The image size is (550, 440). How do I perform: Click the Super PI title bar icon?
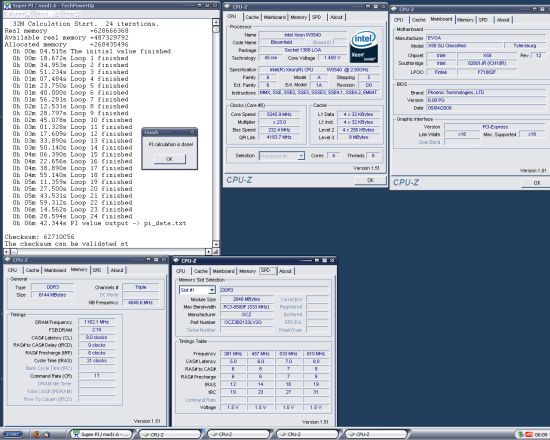click(x=7, y=5)
